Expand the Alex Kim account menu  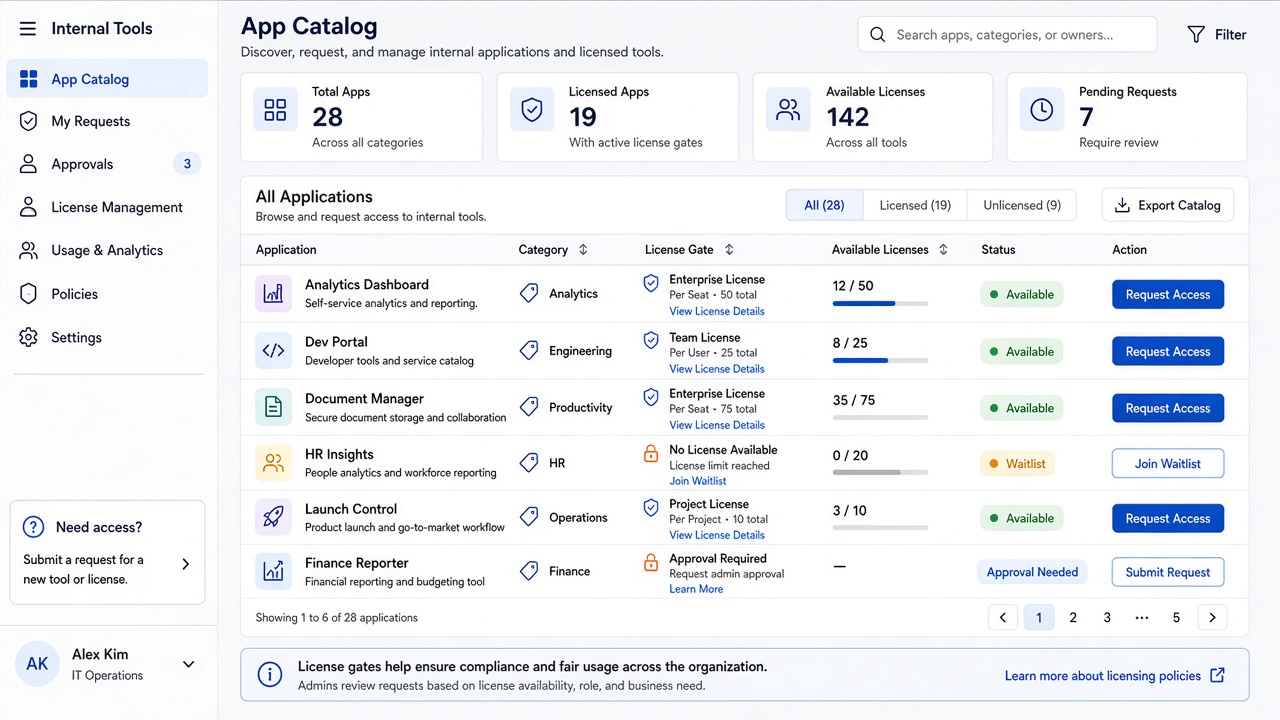pyautogui.click(x=188, y=664)
